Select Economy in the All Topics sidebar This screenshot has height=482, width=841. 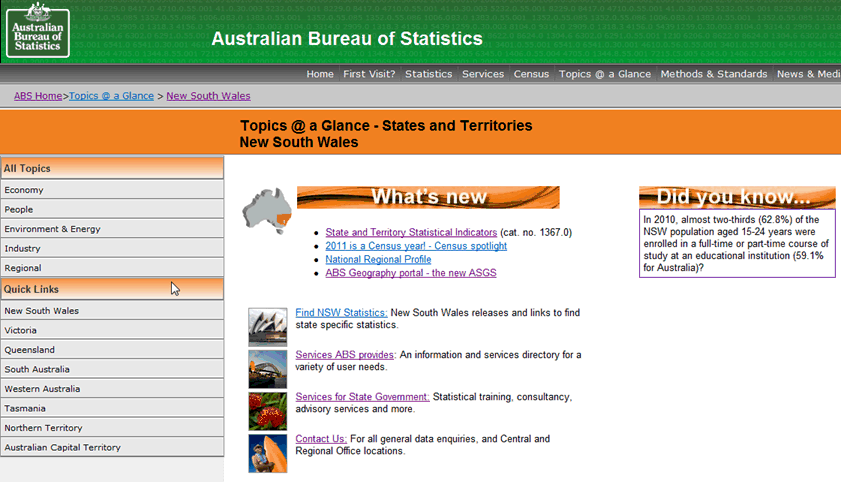click(24, 190)
